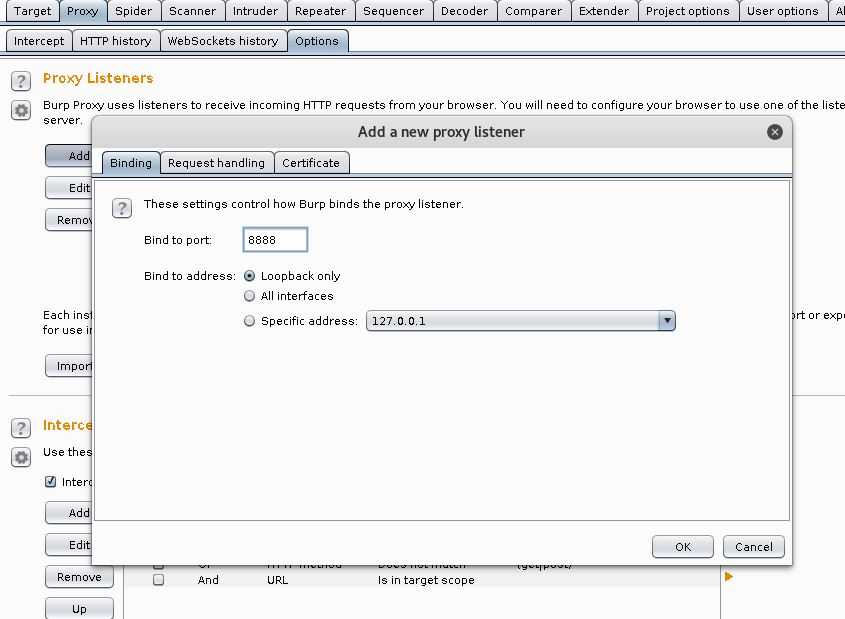This screenshot has width=845, height=619.
Task: Select the Binding tab in dialog
Action: [x=130, y=163]
